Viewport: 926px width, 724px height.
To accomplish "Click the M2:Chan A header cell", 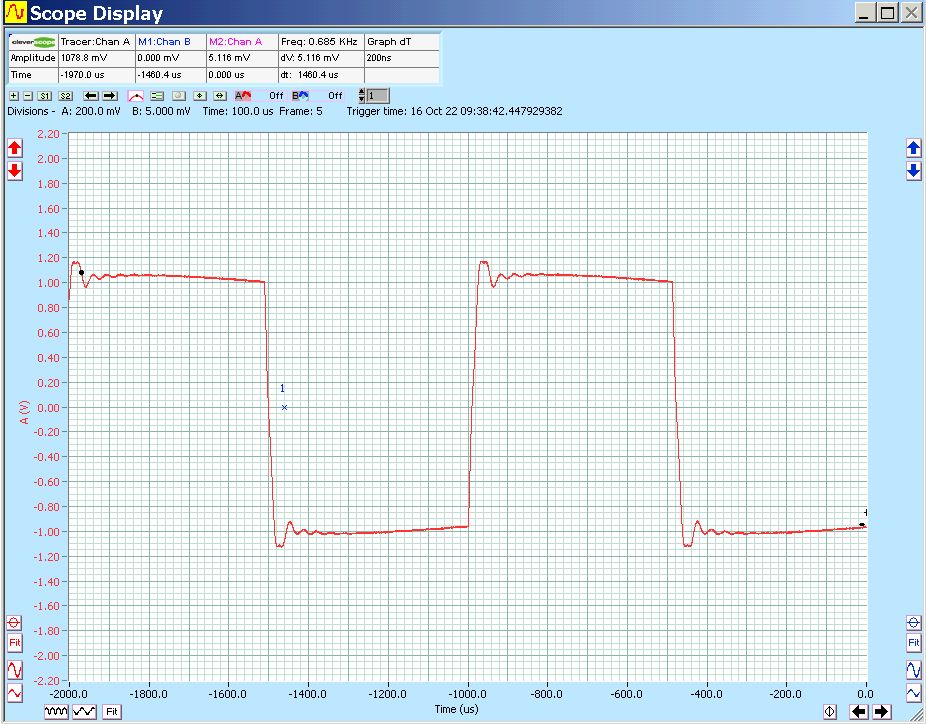I will [242, 42].
